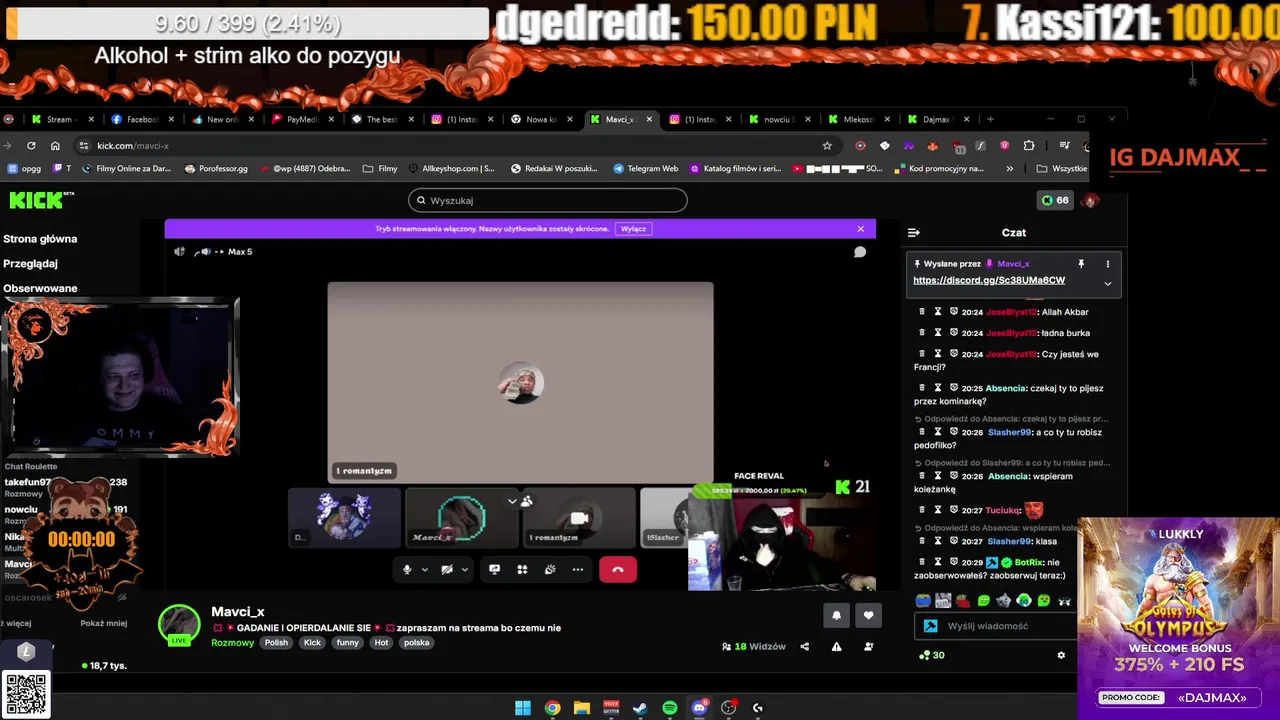Select the small 1 romantyzm participant tile
This screenshot has width=1280, height=720.
pyautogui.click(x=578, y=517)
